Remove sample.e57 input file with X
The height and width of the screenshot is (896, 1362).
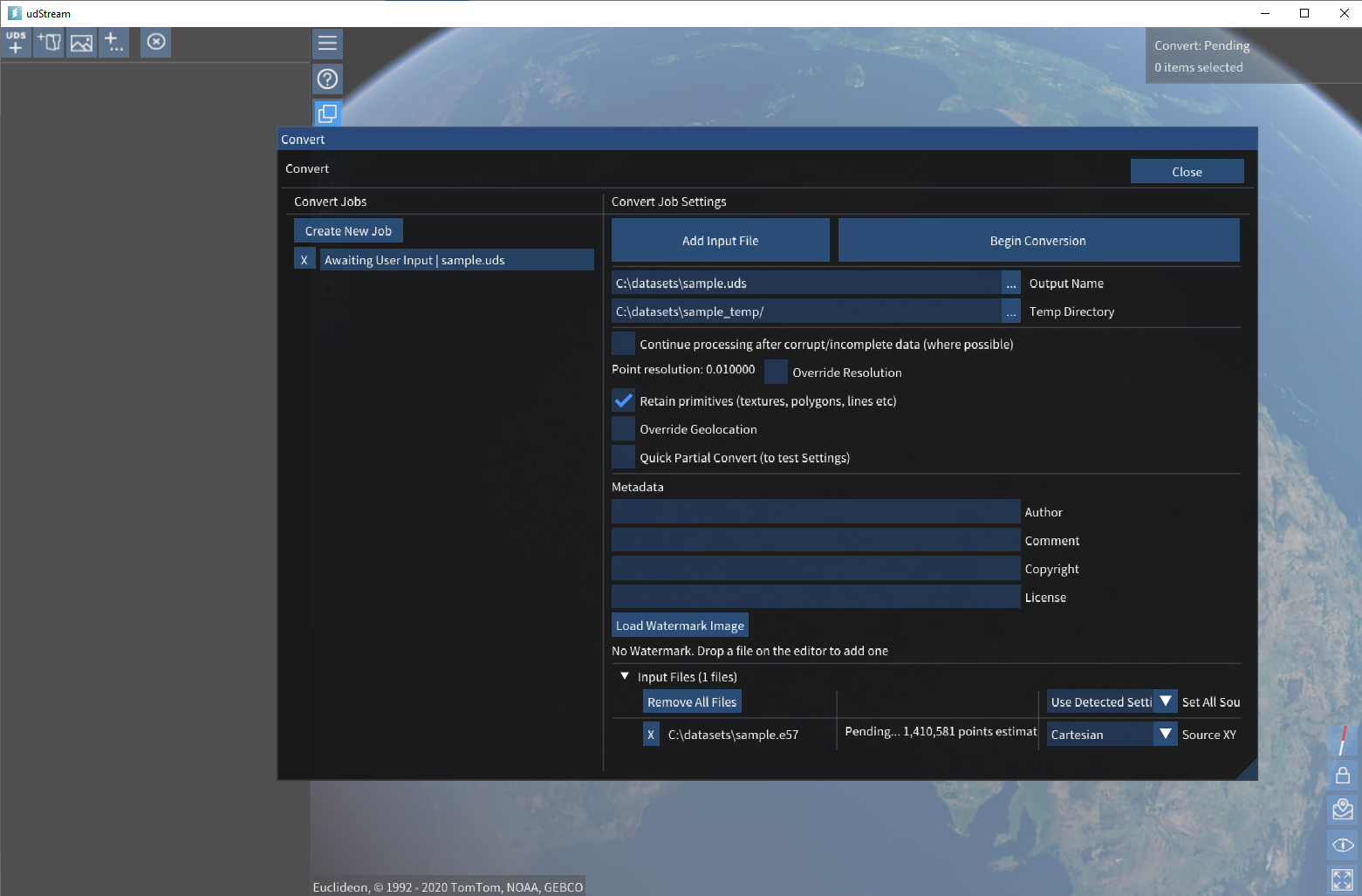tap(651, 735)
